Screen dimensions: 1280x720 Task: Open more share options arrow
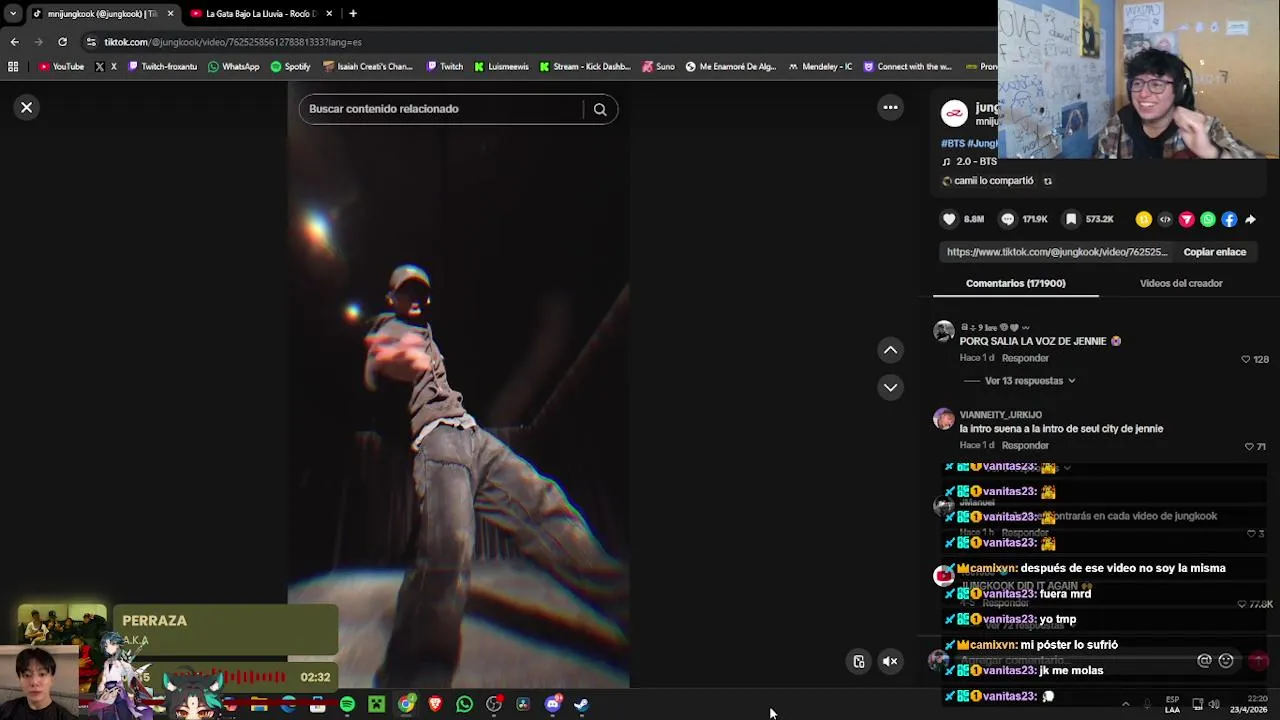[x=1251, y=219]
